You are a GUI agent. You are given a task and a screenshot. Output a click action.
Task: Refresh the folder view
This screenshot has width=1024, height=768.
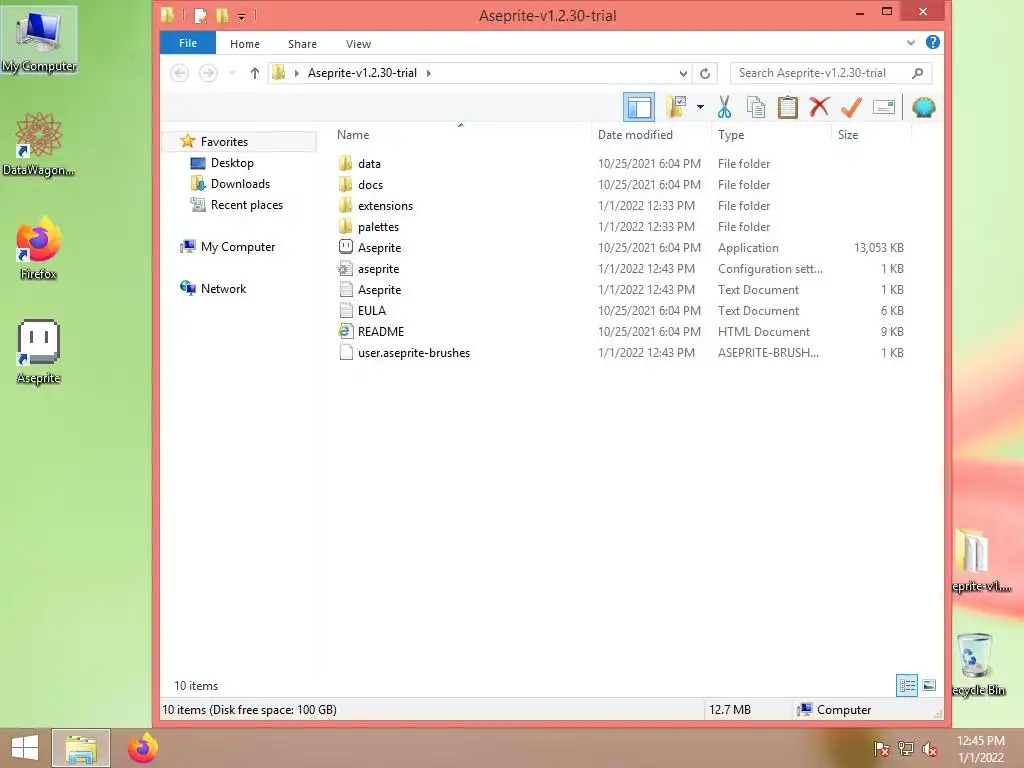click(705, 73)
